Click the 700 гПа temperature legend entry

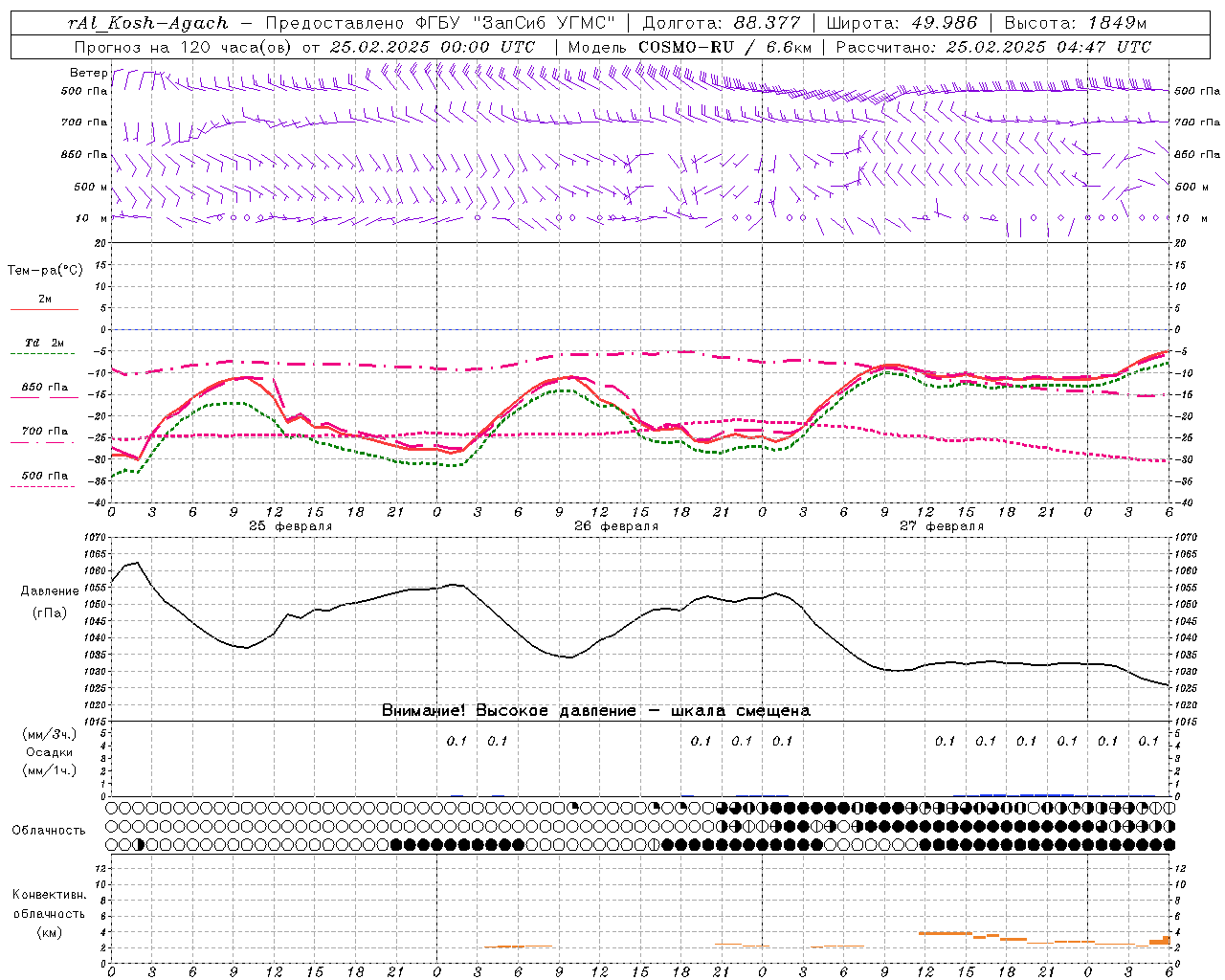pos(45,431)
